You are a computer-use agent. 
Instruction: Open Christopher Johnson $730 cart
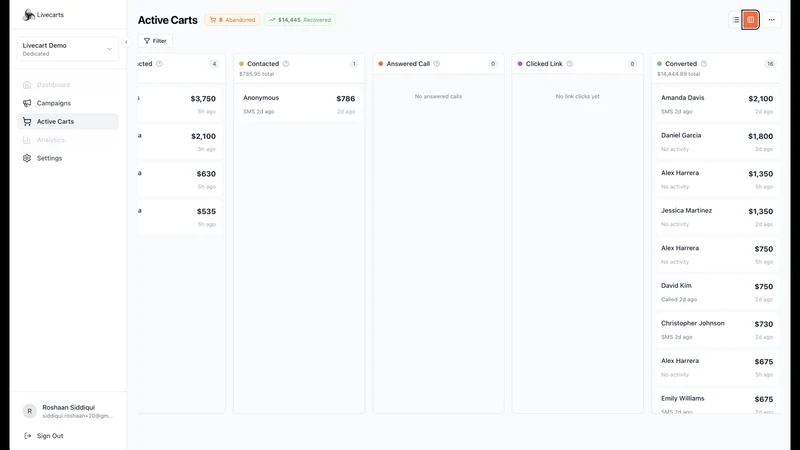[x=717, y=330]
